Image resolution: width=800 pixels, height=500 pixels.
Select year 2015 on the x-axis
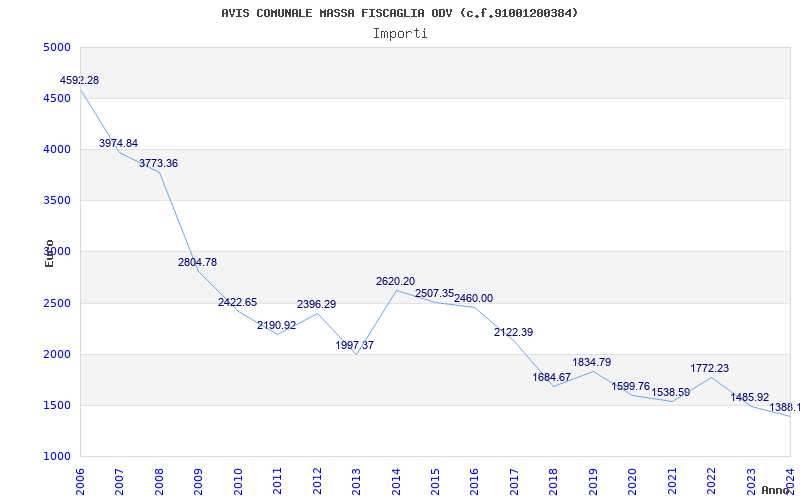(435, 481)
